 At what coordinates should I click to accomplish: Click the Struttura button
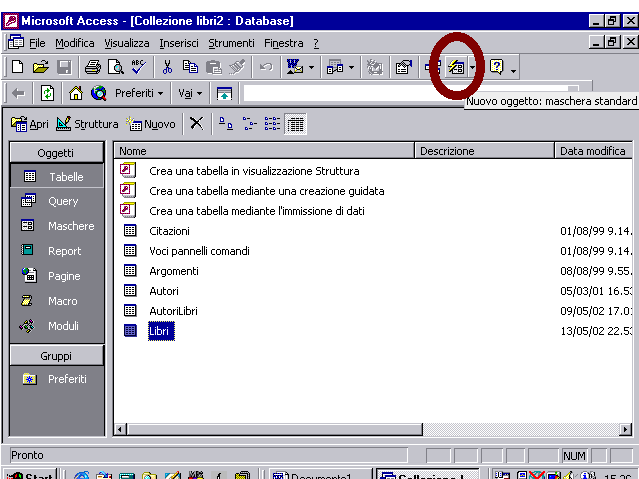click(87, 124)
